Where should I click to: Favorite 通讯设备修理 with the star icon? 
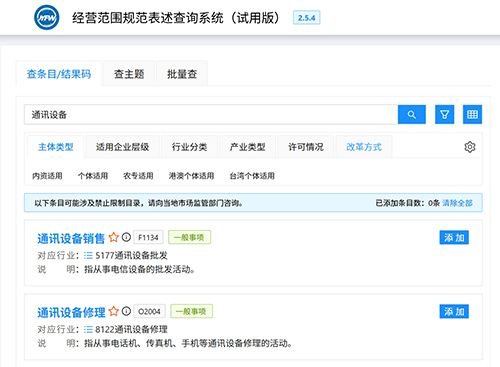pyautogui.click(x=114, y=311)
